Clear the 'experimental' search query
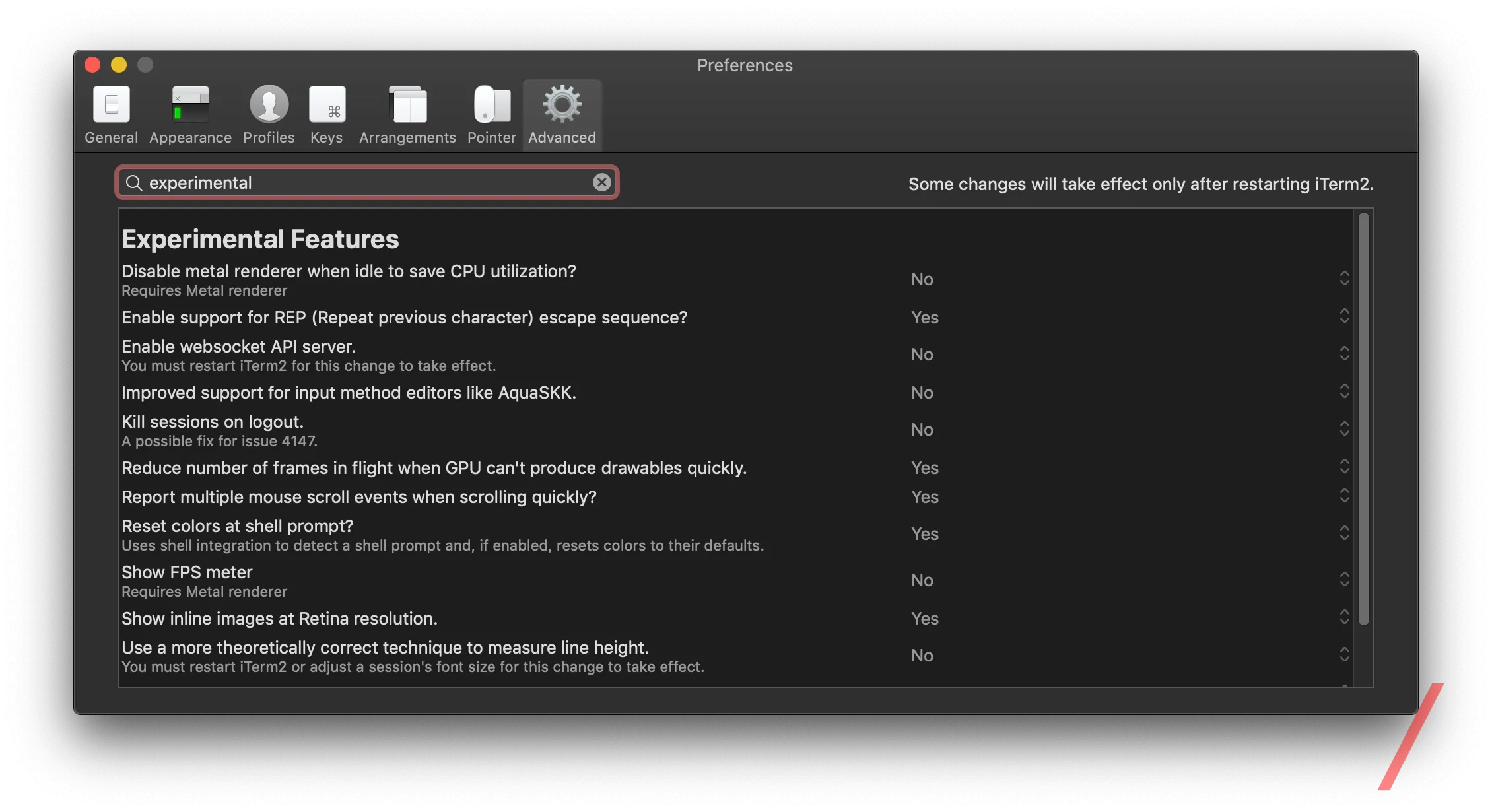The image size is (1492, 812). [x=601, y=182]
